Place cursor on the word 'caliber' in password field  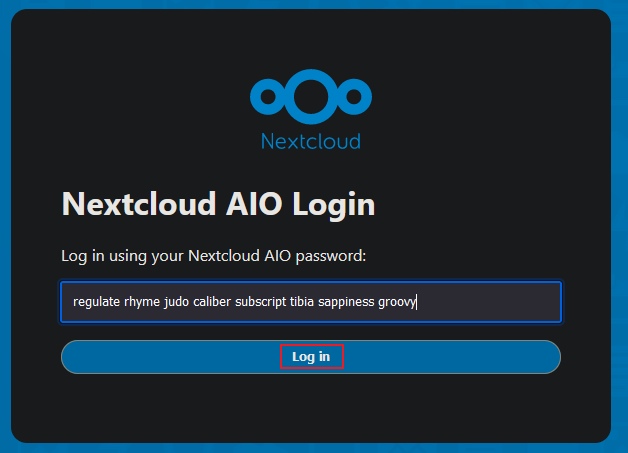click(212, 302)
